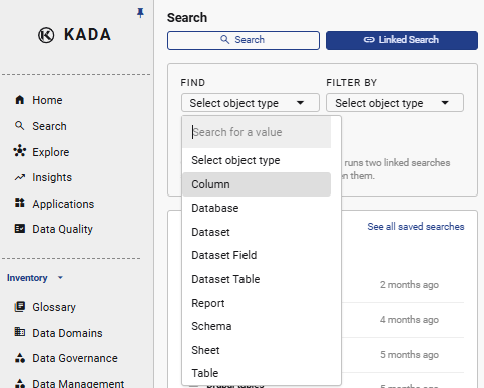484x388 pixels.
Task: Click the Data Quality icon
Action: point(20,229)
